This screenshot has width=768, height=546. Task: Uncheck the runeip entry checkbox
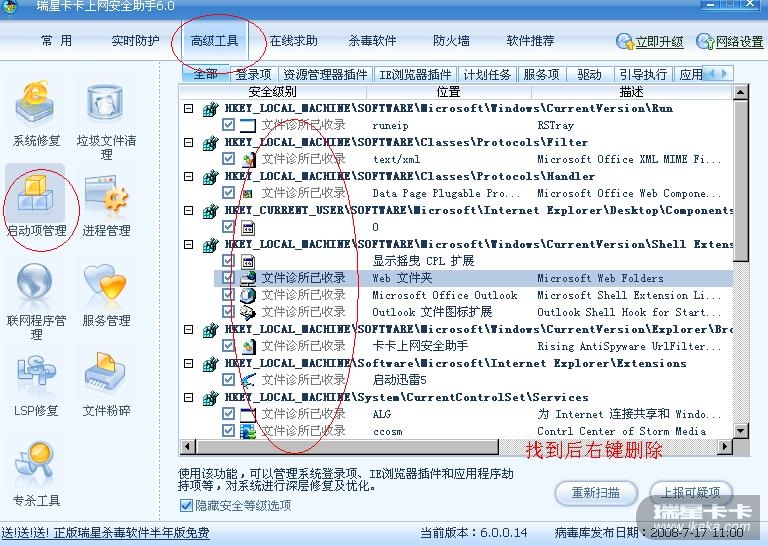(228, 125)
